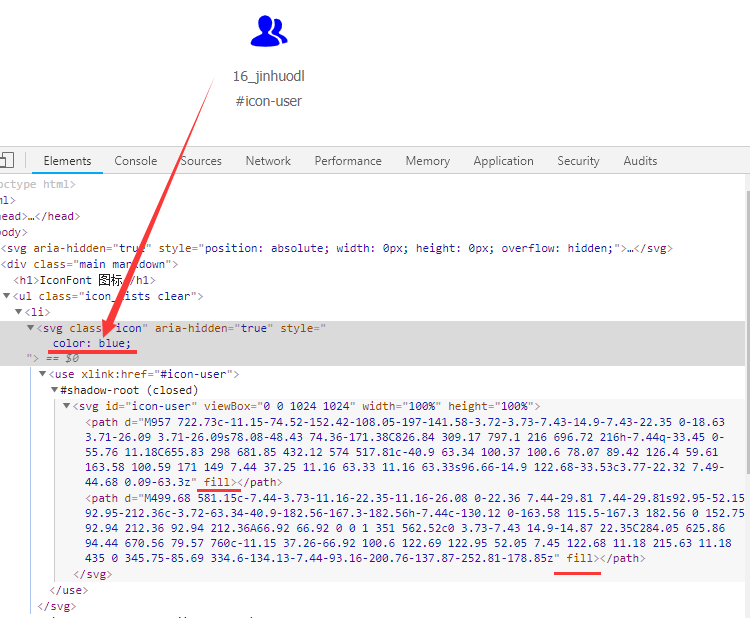This screenshot has height=618, width=750.
Task: Collapse the li element node
Action: (x=19, y=312)
